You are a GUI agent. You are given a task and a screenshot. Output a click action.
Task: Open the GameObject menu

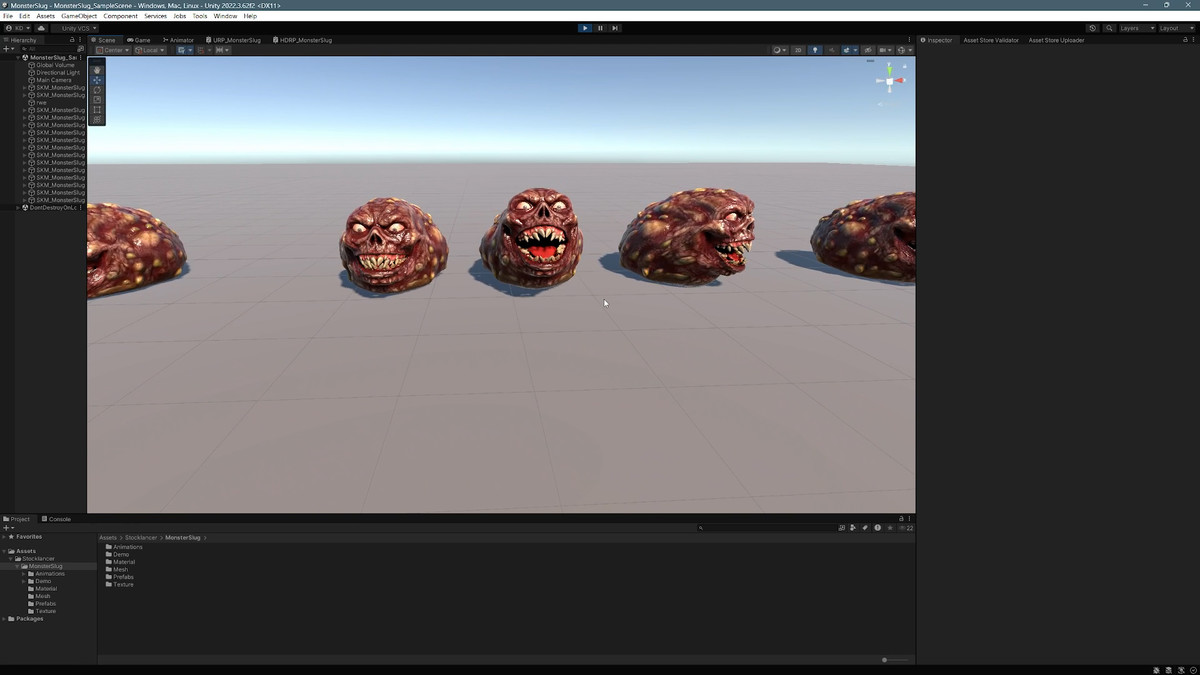click(x=79, y=16)
